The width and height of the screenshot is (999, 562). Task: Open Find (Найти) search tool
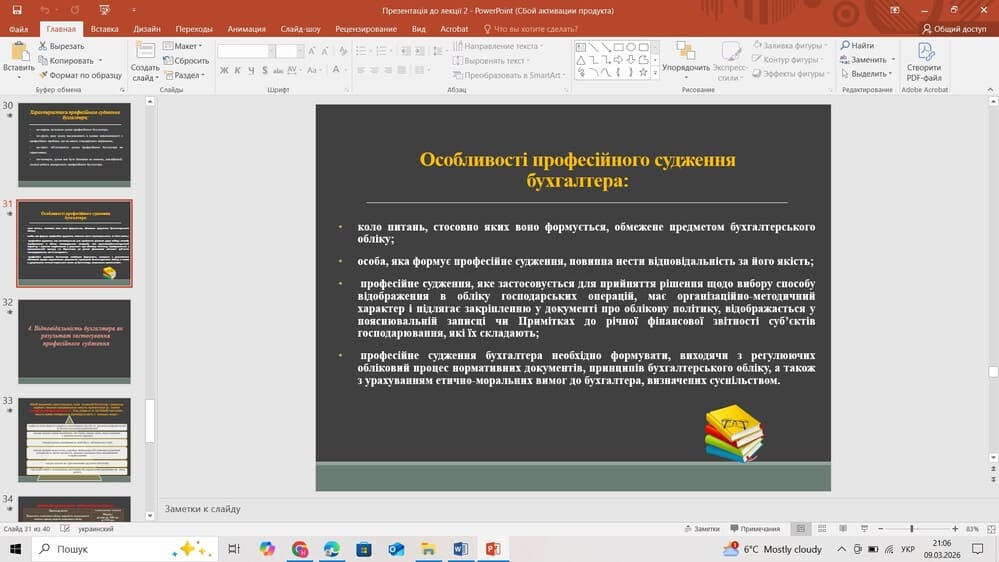coord(857,46)
